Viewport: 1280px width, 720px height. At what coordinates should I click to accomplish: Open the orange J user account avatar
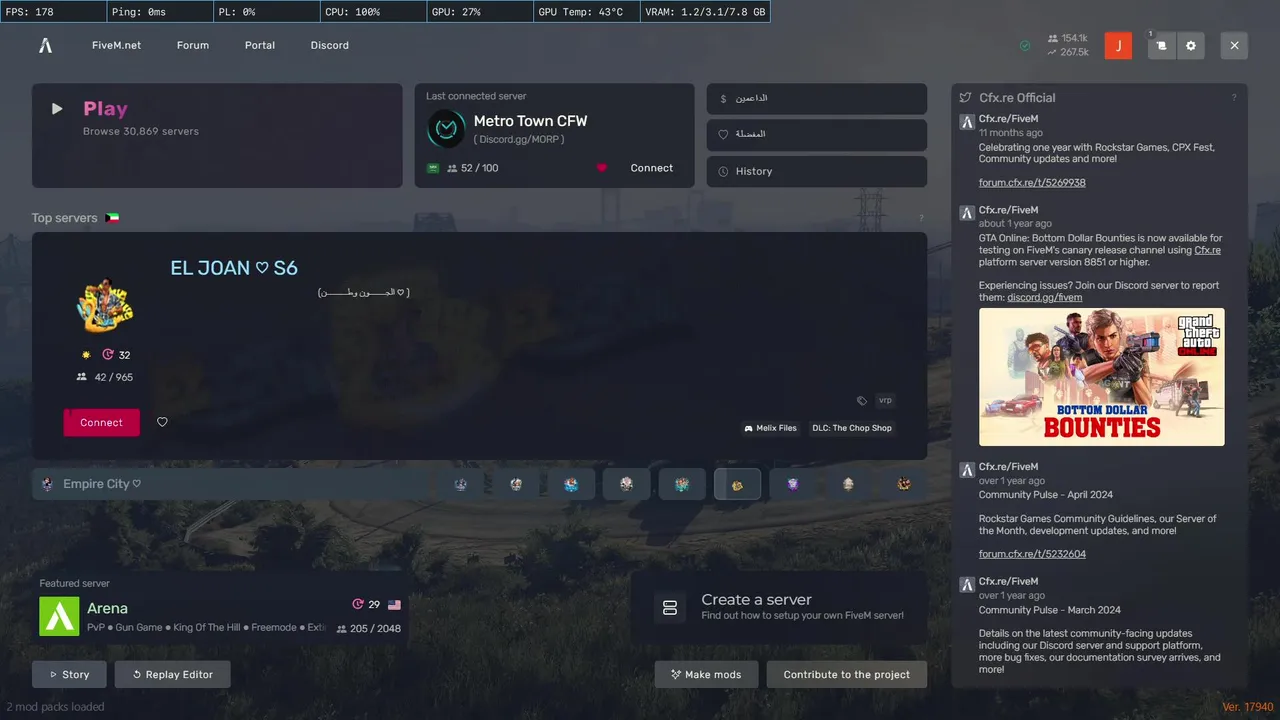(1119, 45)
